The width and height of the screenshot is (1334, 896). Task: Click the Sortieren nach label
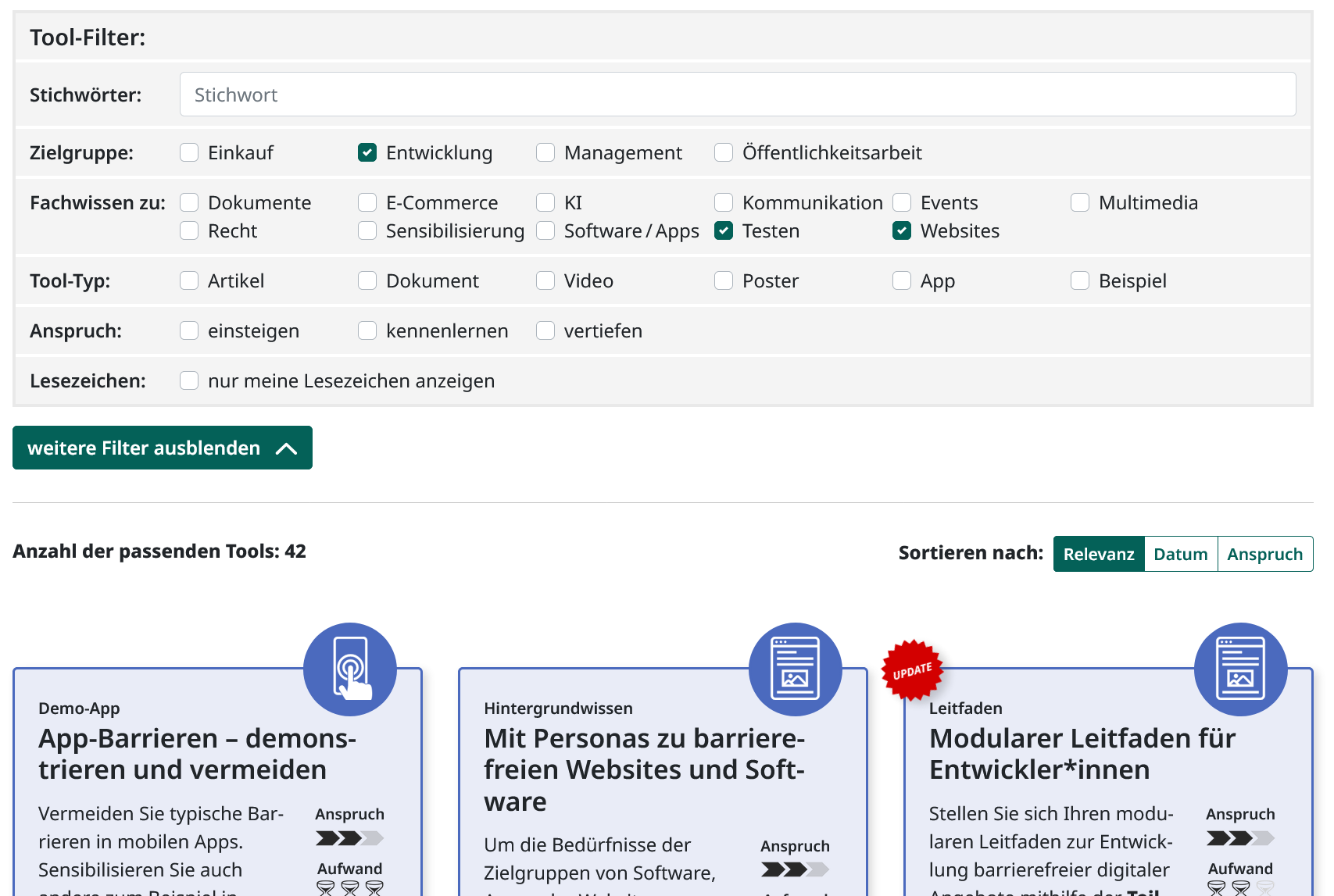(x=971, y=553)
